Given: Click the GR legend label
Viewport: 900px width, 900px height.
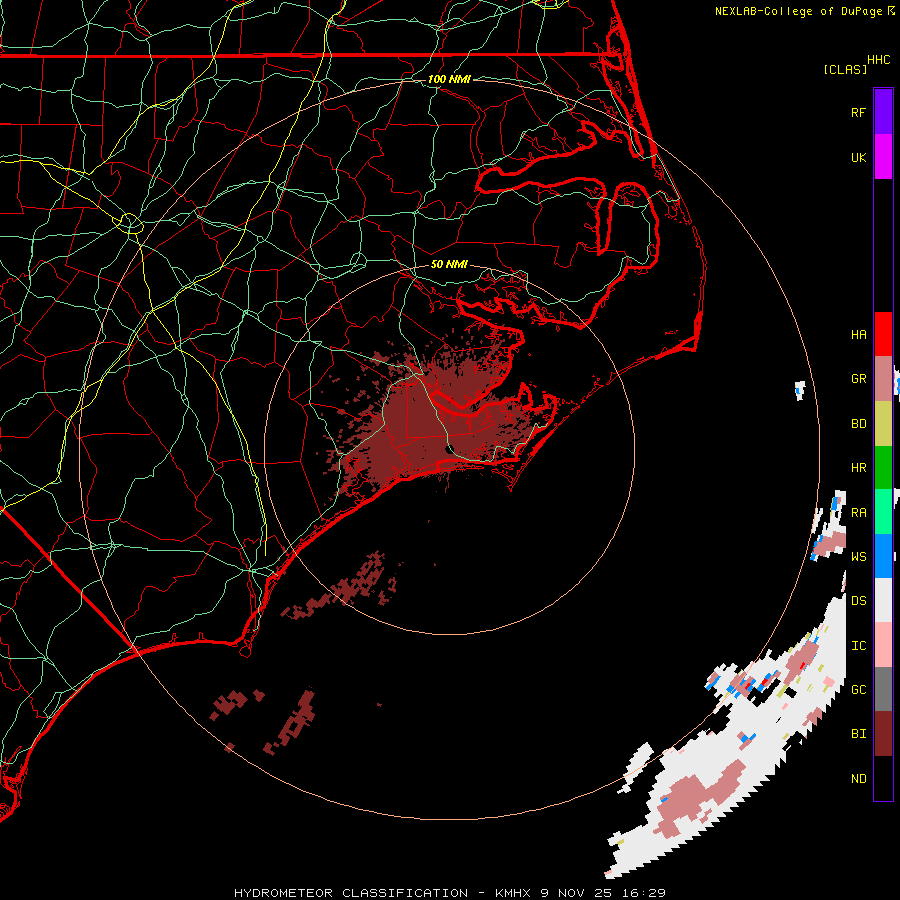Looking at the screenshot, I should click(858, 379).
